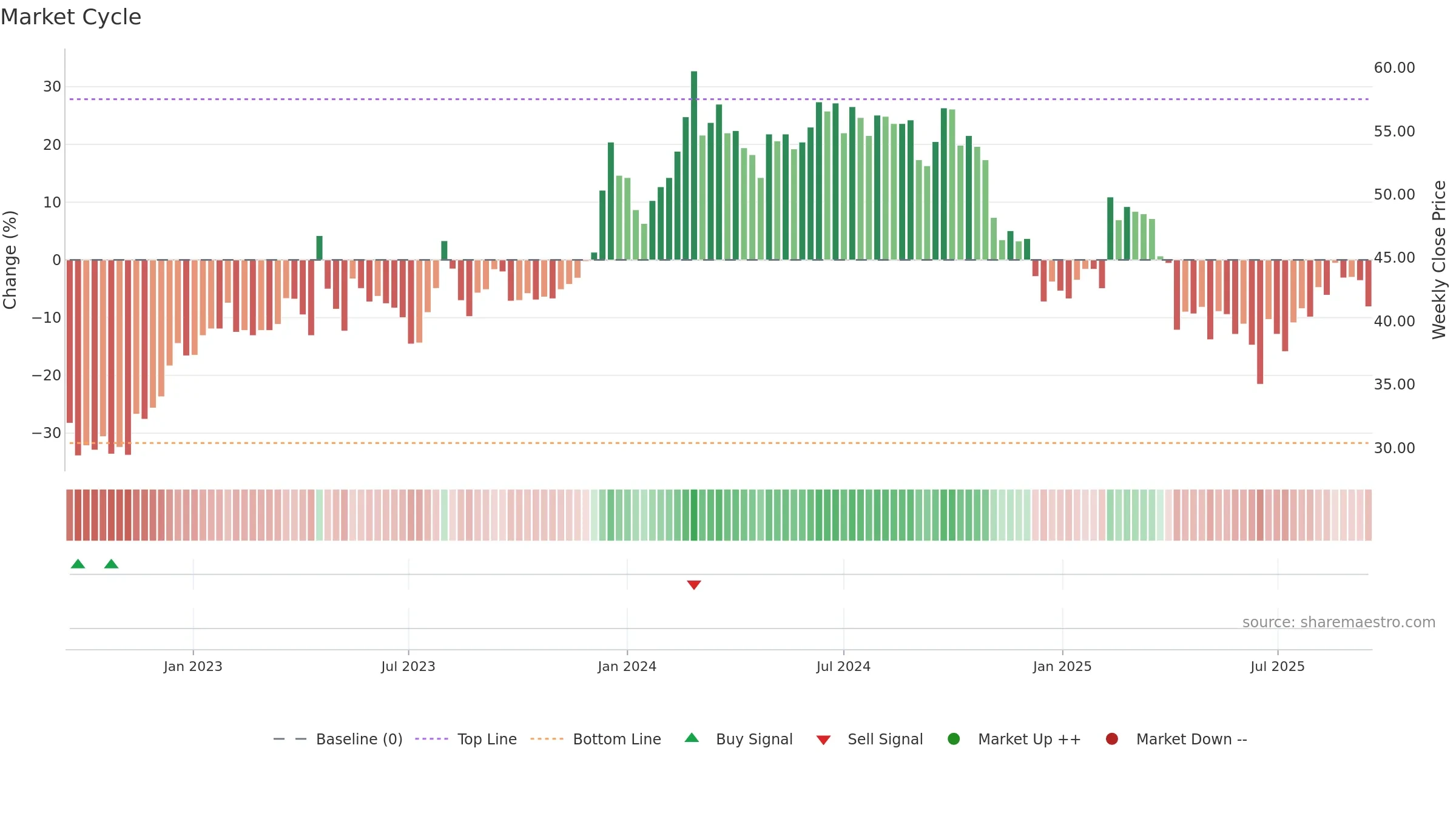Click the dark red heat strip start cell
Screen dimensions: 1456x819
[70, 515]
